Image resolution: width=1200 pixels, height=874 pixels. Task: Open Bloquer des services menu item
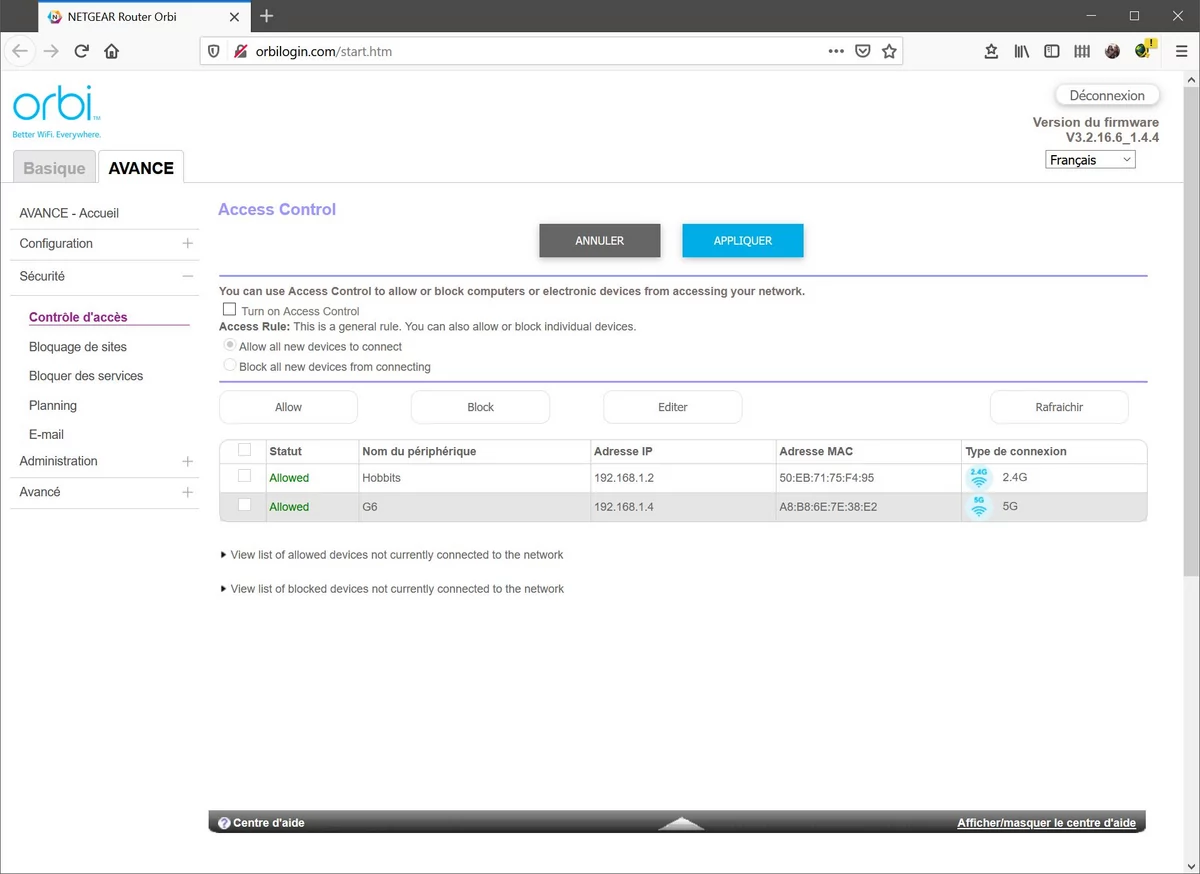[86, 376]
